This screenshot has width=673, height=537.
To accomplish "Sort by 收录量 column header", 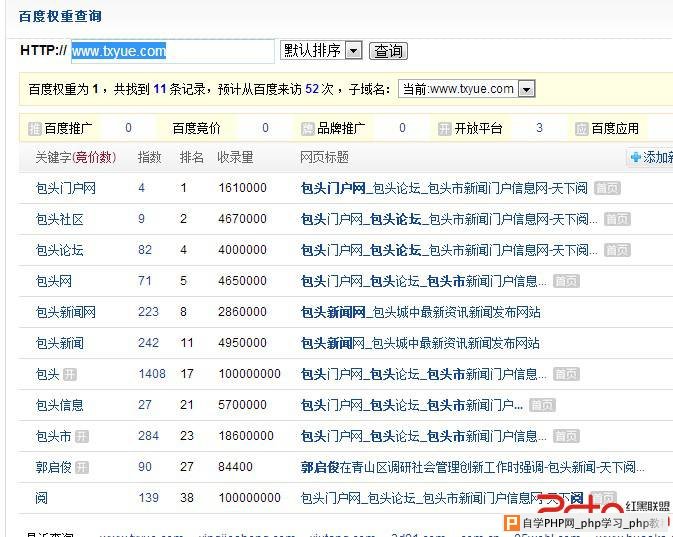I will (x=235, y=158).
